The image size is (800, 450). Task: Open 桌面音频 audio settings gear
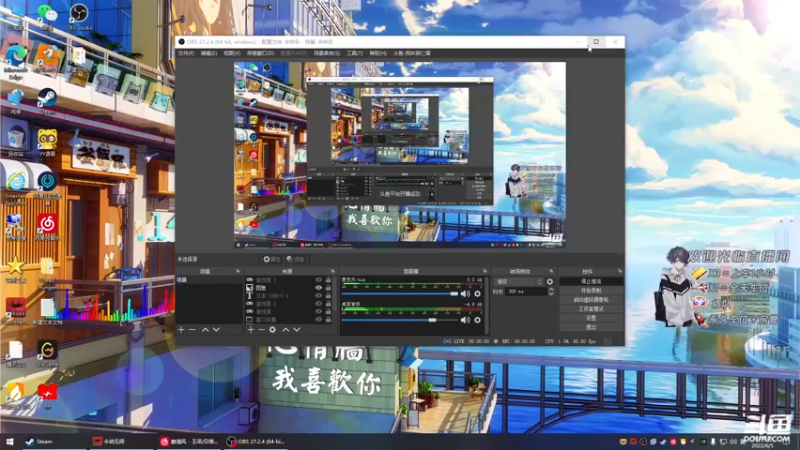(478, 320)
